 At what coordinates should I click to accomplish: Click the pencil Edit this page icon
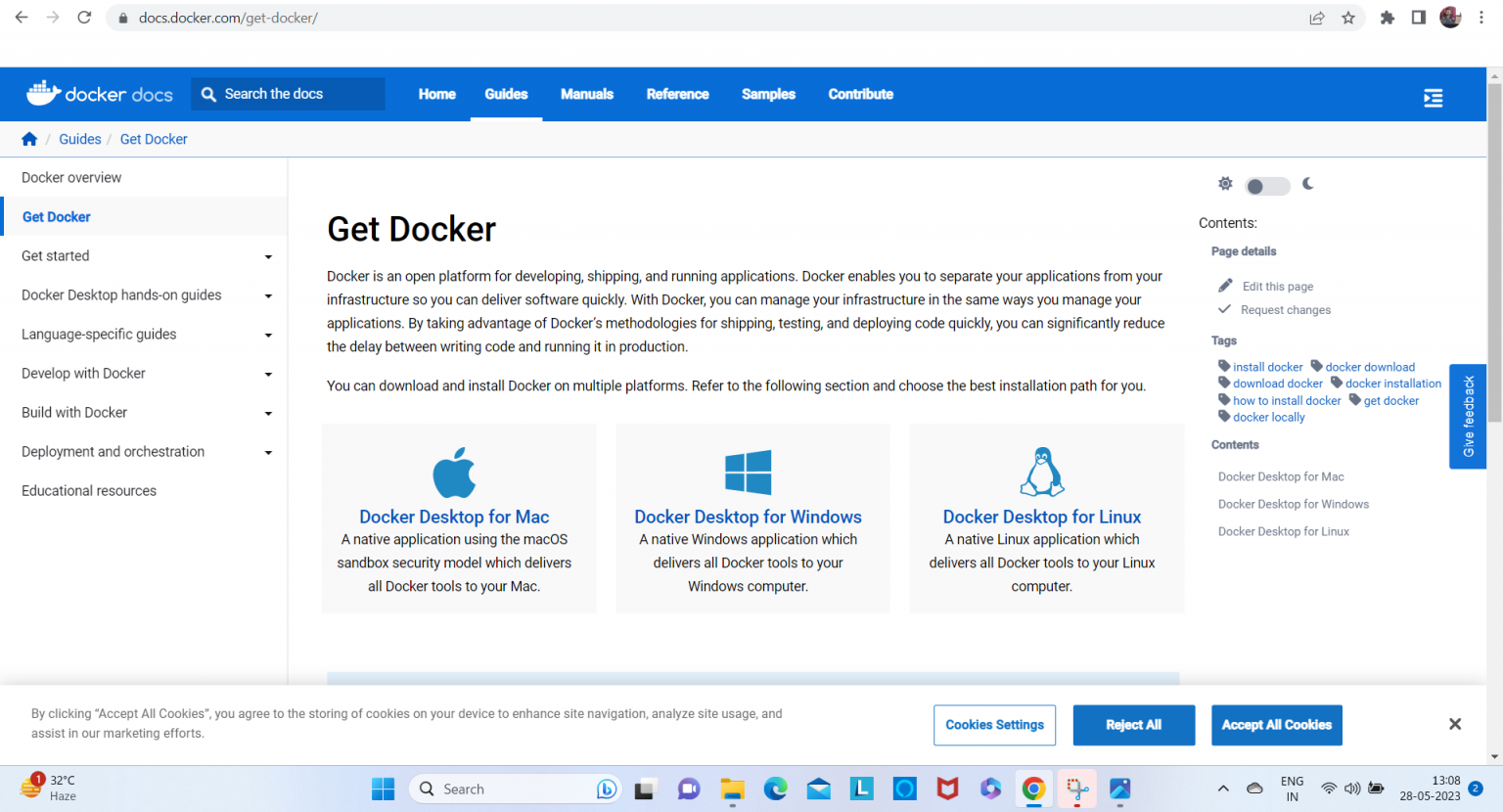[x=1225, y=286]
